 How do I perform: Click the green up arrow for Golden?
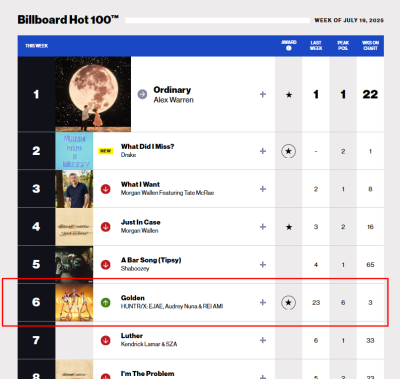[106, 302]
